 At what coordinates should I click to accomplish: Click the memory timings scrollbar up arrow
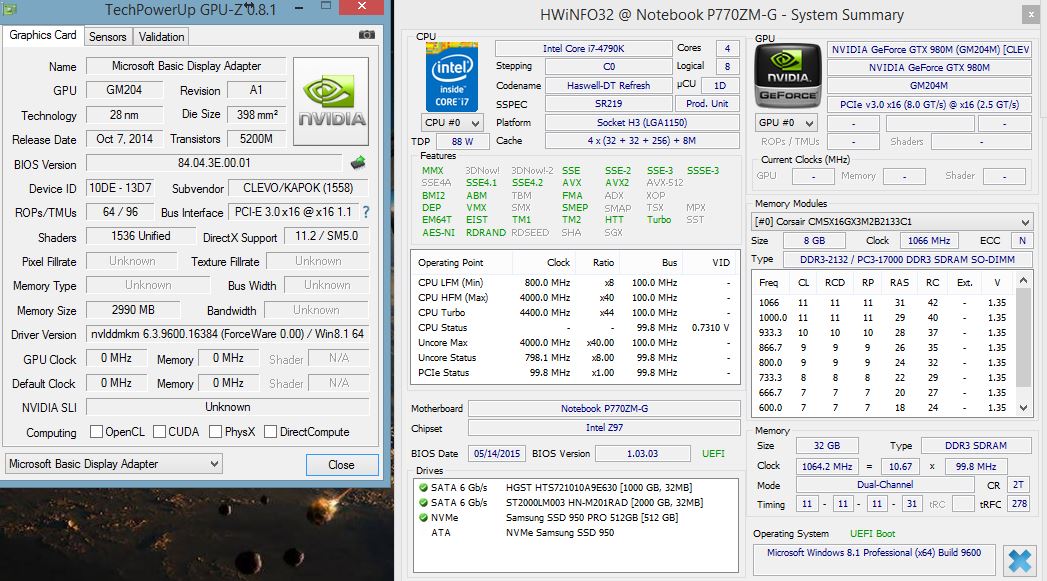click(1024, 281)
